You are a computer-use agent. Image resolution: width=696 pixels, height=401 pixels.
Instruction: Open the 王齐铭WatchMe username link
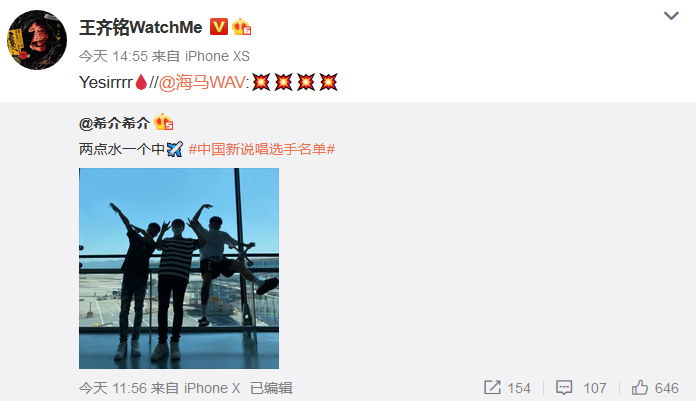coord(141,28)
